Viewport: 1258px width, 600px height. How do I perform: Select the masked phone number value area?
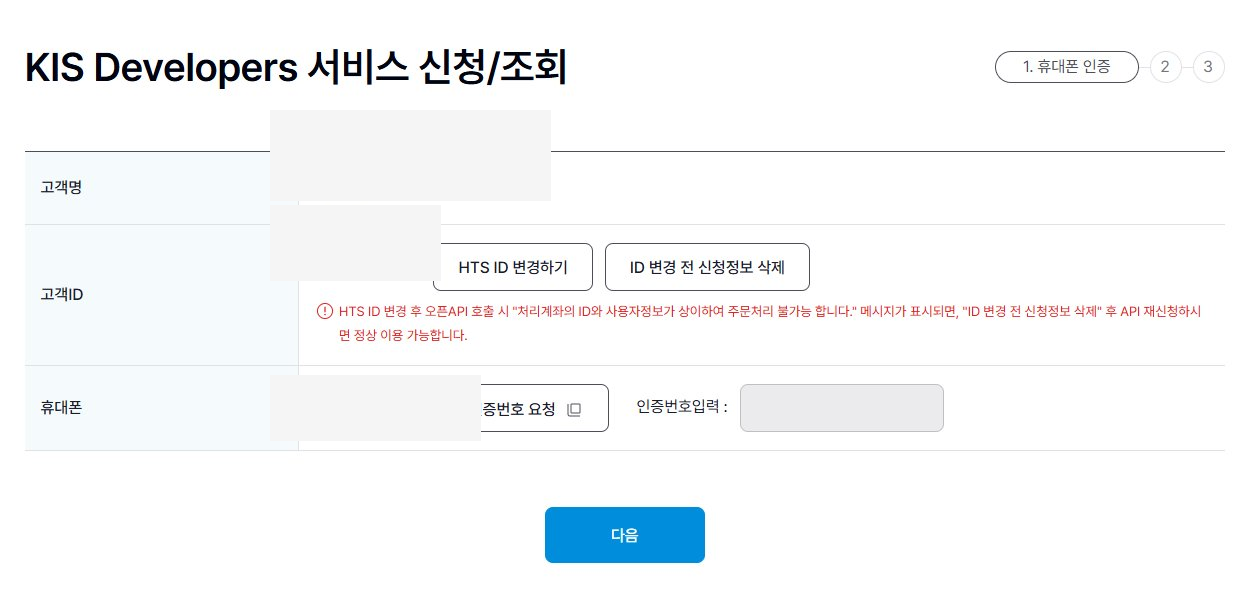pos(375,408)
